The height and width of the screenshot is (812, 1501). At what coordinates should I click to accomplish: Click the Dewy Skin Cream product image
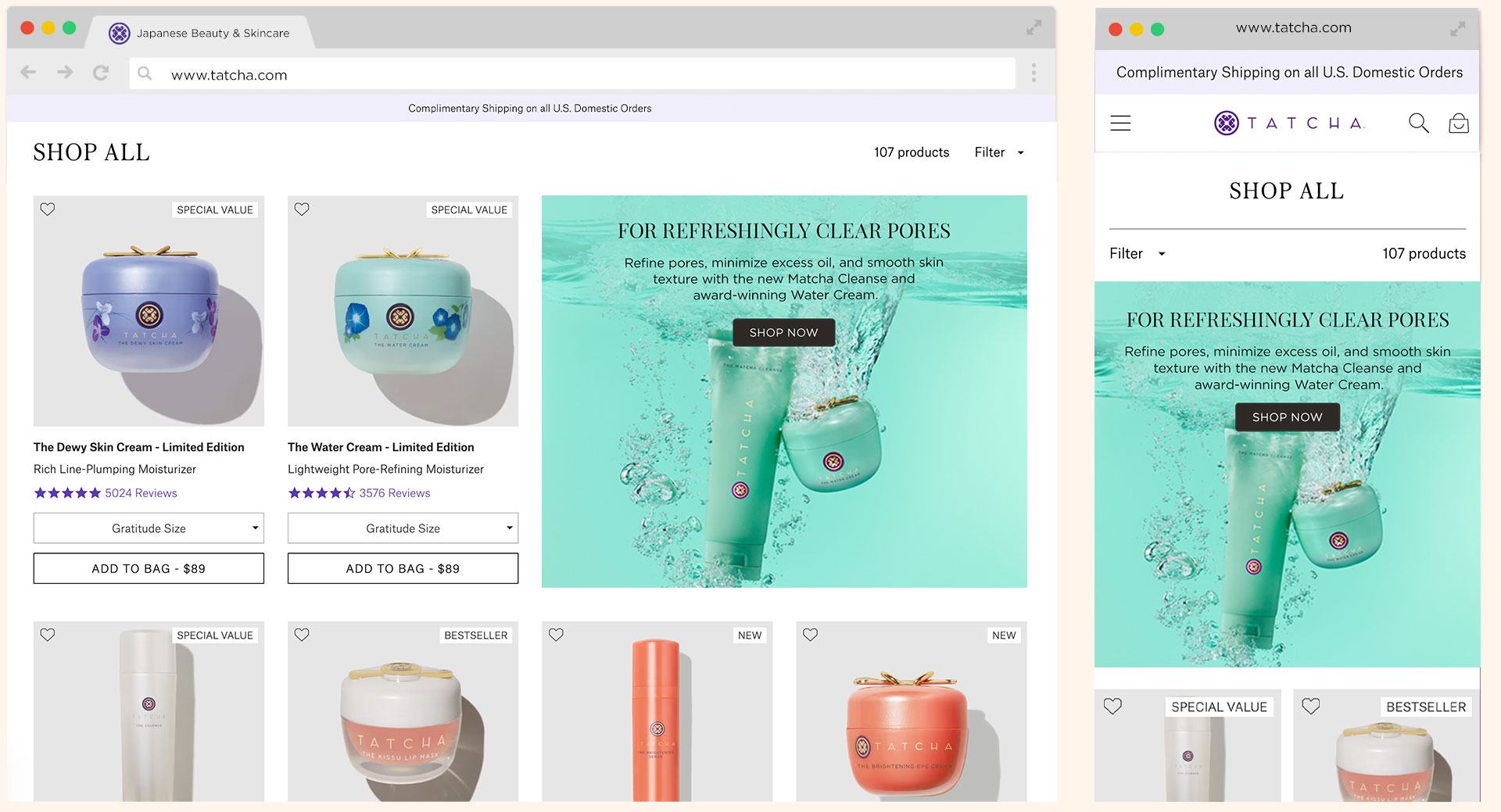click(149, 311)
